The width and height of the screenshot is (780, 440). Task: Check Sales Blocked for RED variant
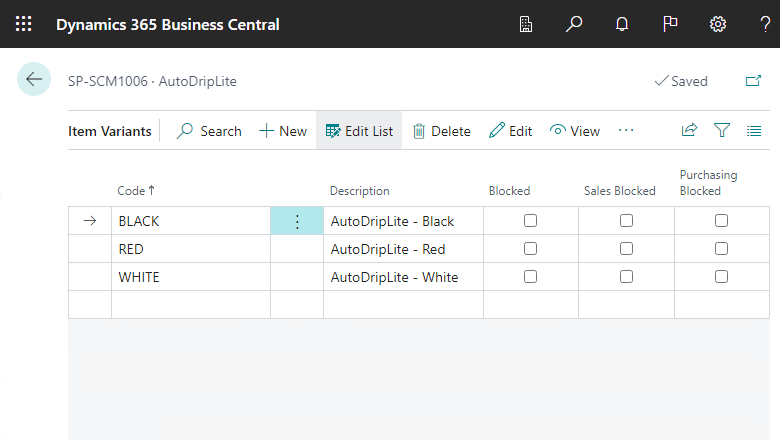(x=626, y=248)
